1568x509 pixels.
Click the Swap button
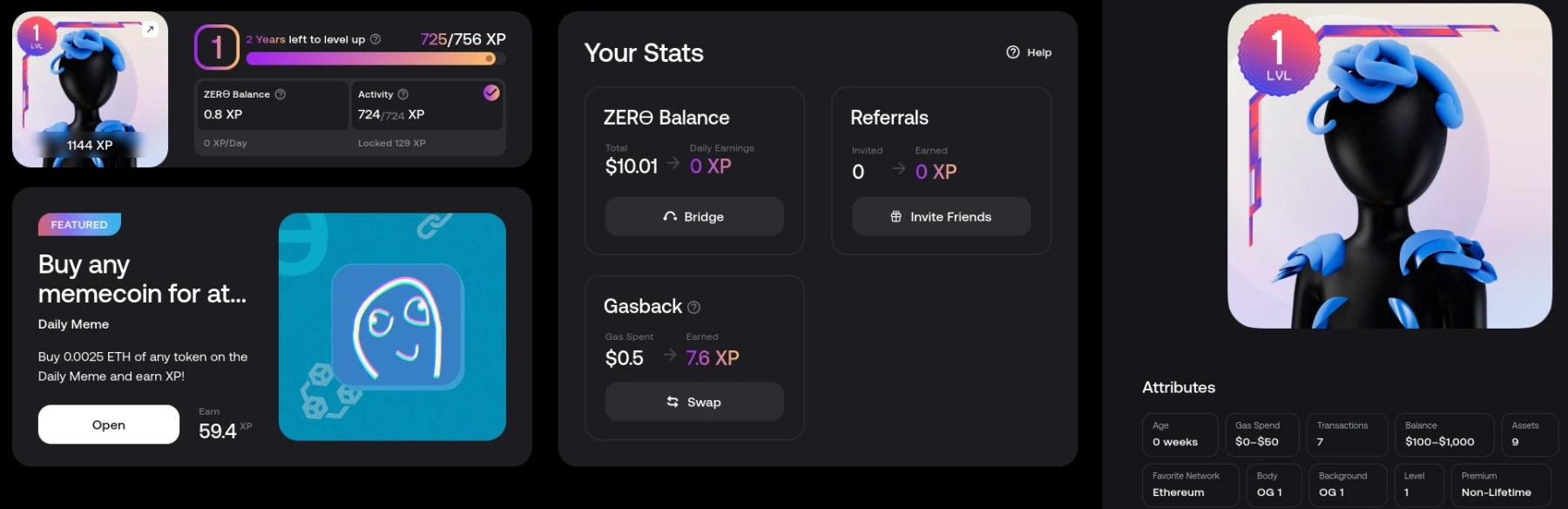point(694,402)
